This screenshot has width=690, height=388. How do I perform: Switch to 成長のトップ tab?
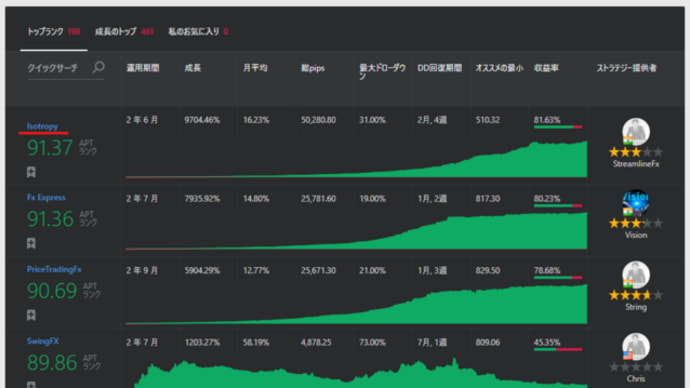[x=124, y=32]
